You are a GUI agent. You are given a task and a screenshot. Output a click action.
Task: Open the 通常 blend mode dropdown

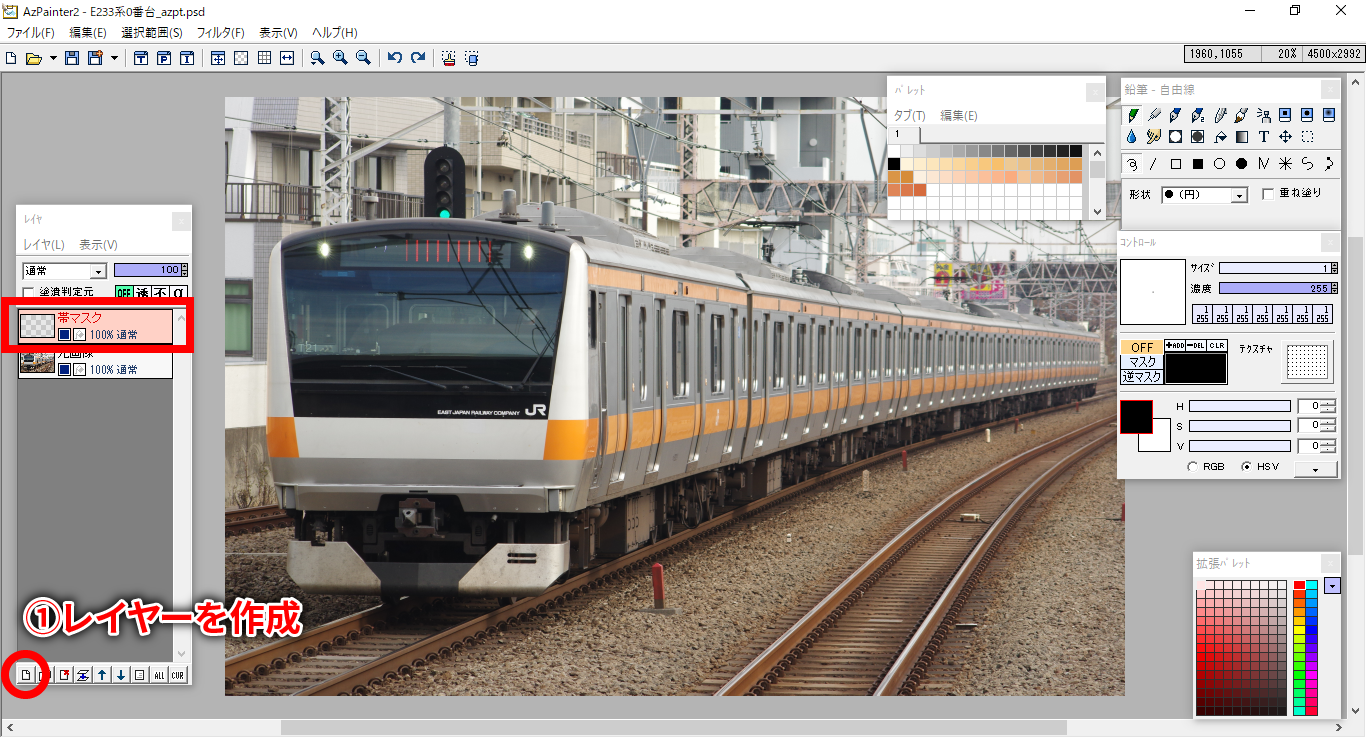pos(64,271)
